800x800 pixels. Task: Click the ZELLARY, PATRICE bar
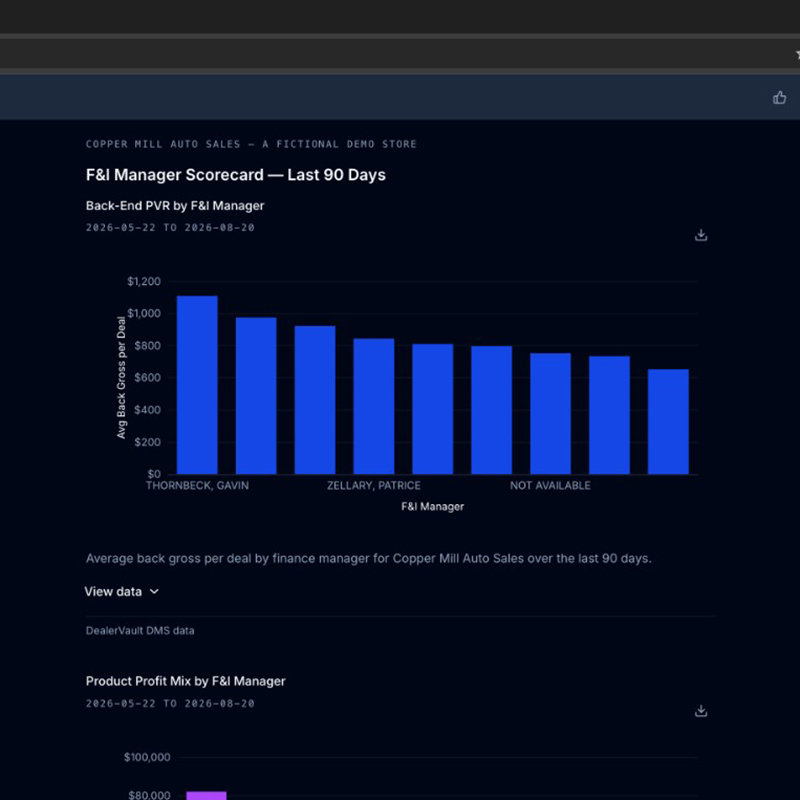coord(374,406)
